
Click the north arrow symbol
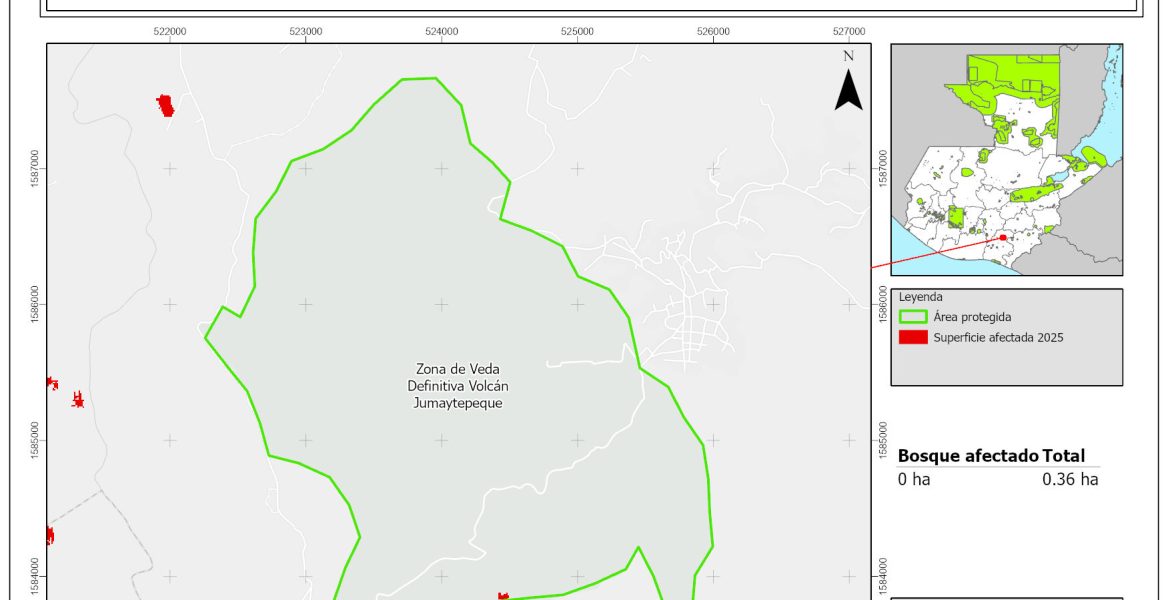point(849,90)
